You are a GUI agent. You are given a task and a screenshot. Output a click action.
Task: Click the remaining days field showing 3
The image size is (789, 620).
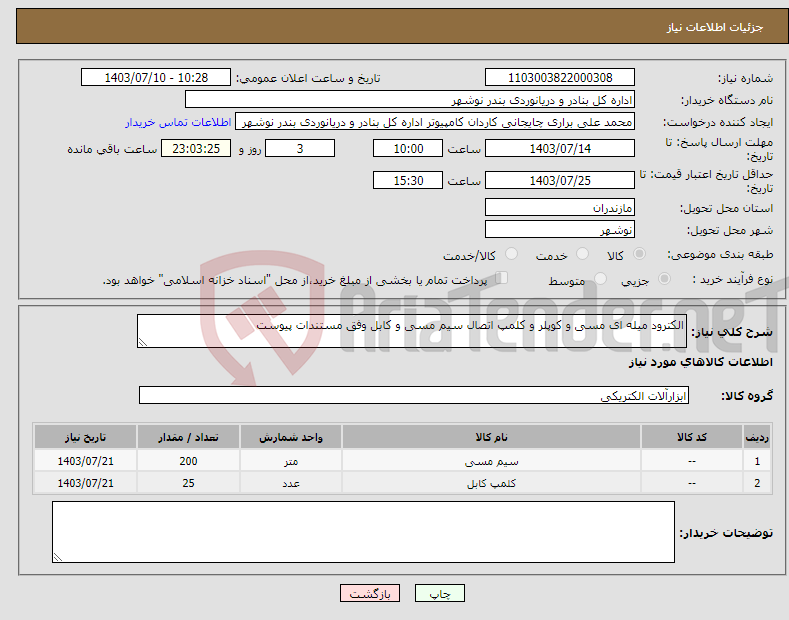click(300, 148)
